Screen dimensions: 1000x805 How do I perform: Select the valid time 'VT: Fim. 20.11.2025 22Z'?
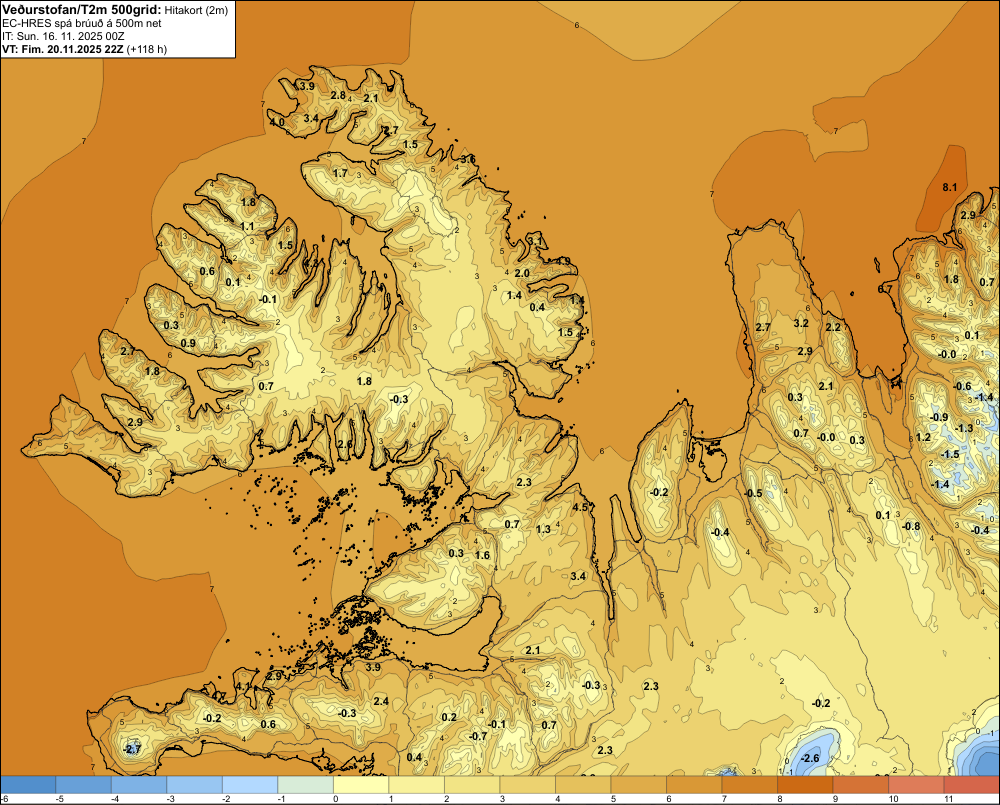(62, 49)
